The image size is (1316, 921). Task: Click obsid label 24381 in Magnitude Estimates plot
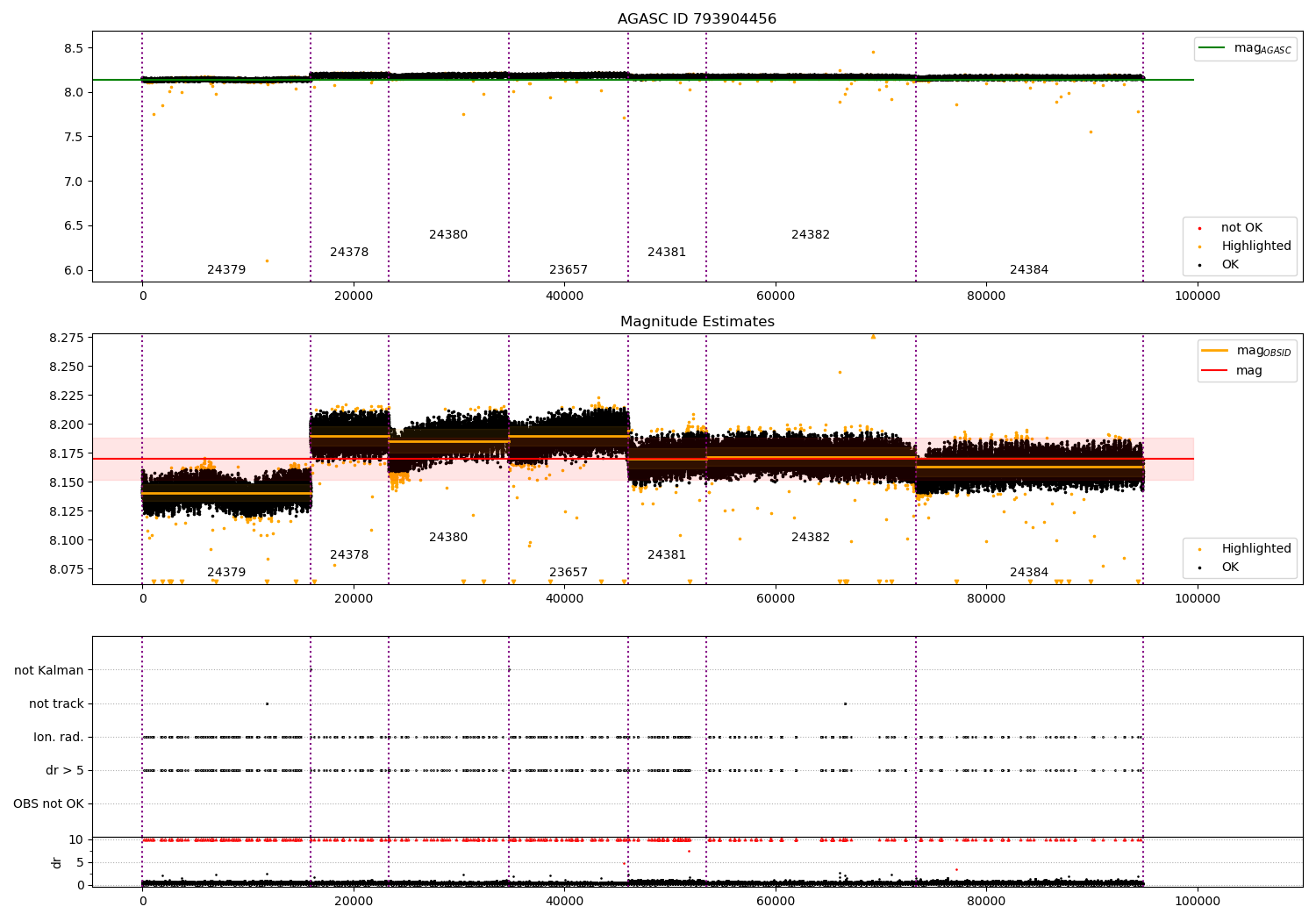667,555
